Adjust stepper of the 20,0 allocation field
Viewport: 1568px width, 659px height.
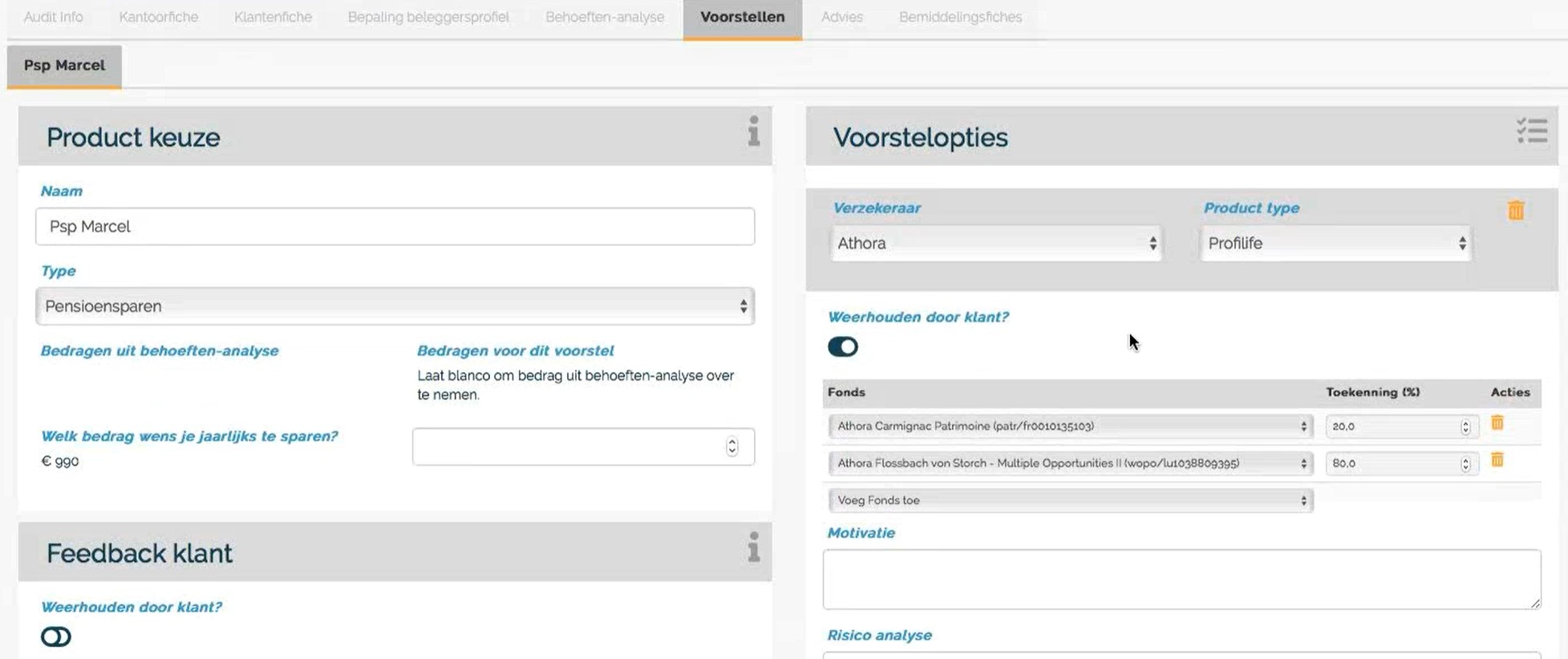1465,427
